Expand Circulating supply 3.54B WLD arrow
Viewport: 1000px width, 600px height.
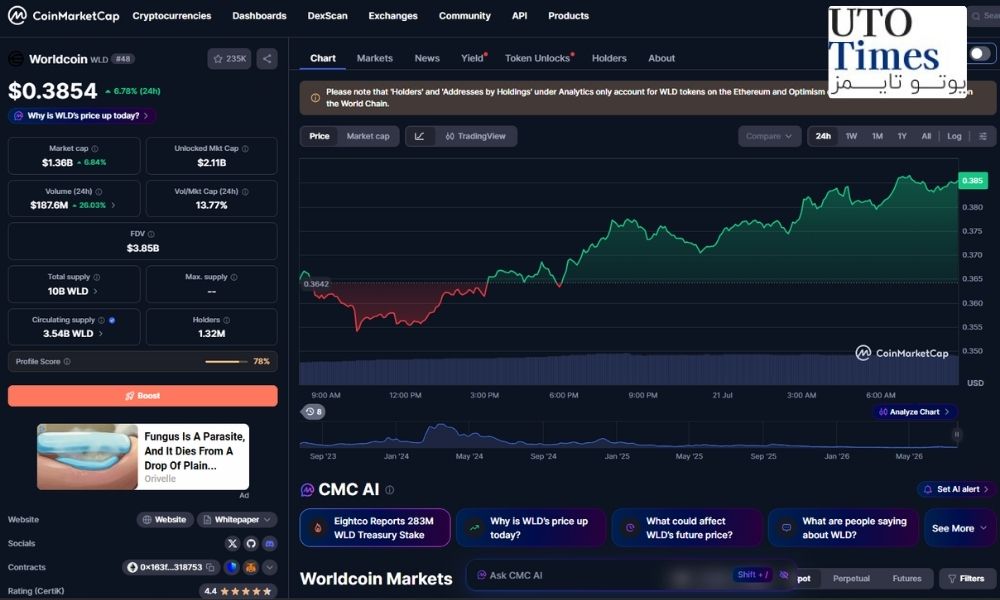pos(101,333)
